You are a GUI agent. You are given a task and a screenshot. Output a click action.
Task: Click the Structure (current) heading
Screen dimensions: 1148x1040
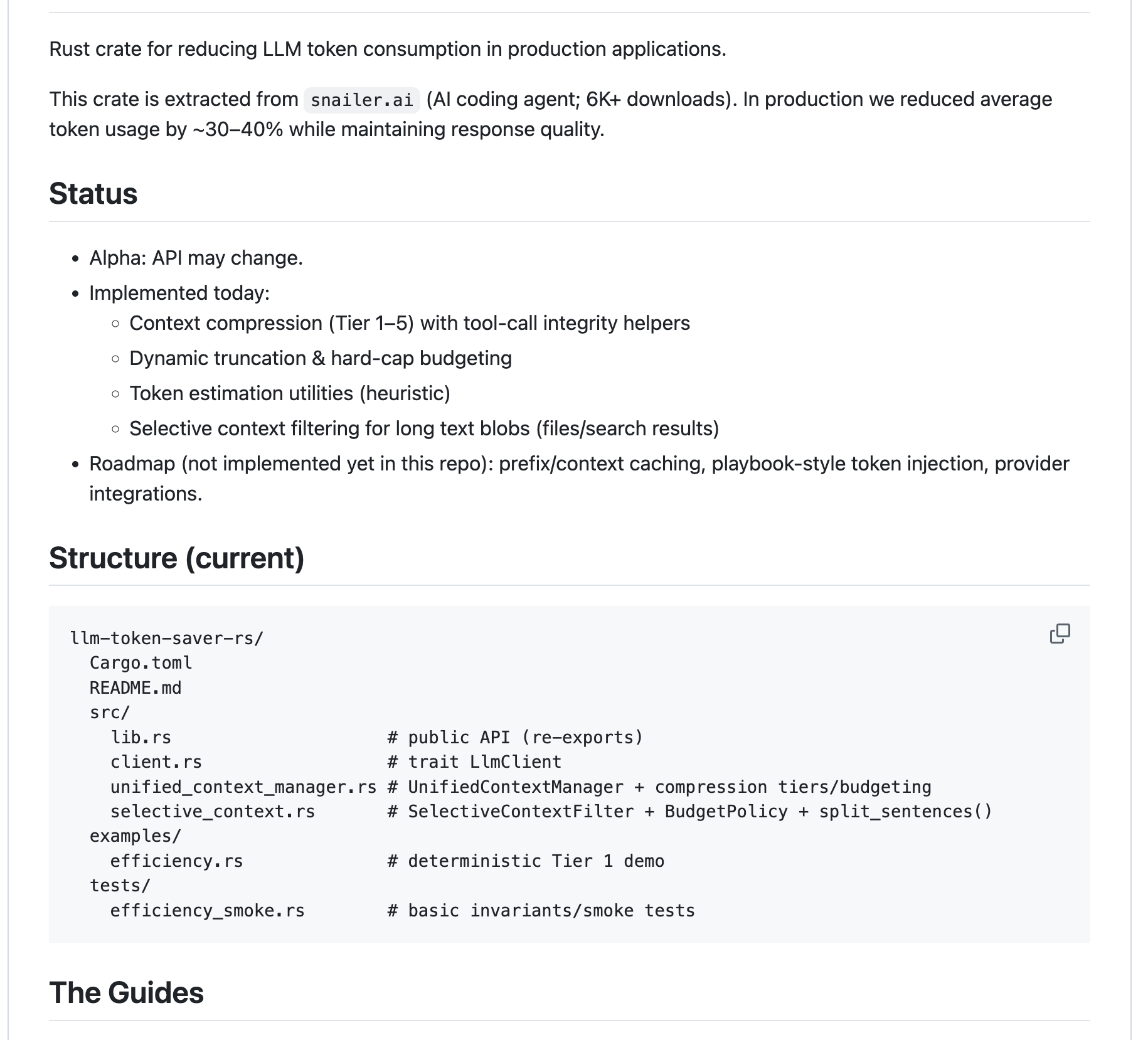click(176, 558)
